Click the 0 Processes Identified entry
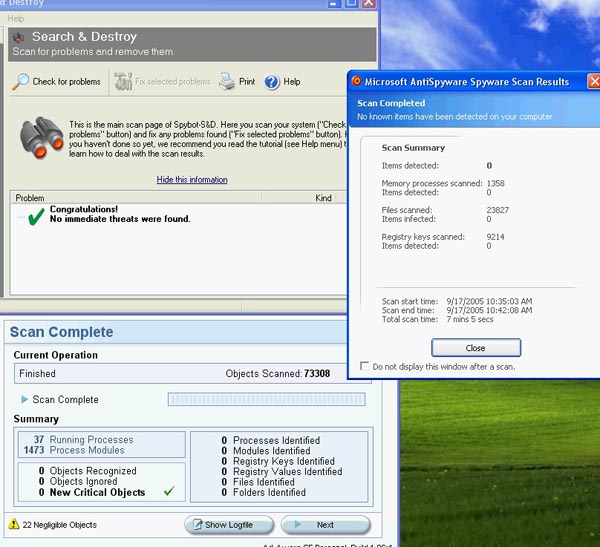 (x=271, y=440)
